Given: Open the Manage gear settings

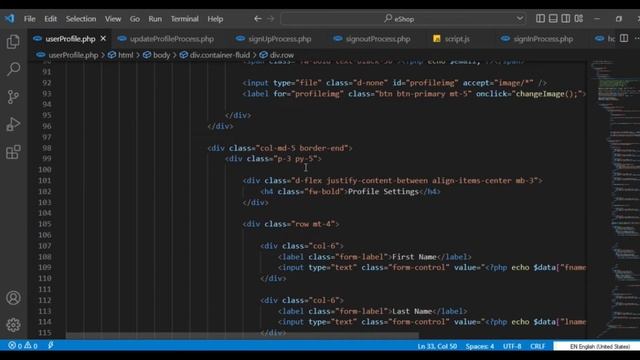Looking at the screenshot, I should pos(13,325).
